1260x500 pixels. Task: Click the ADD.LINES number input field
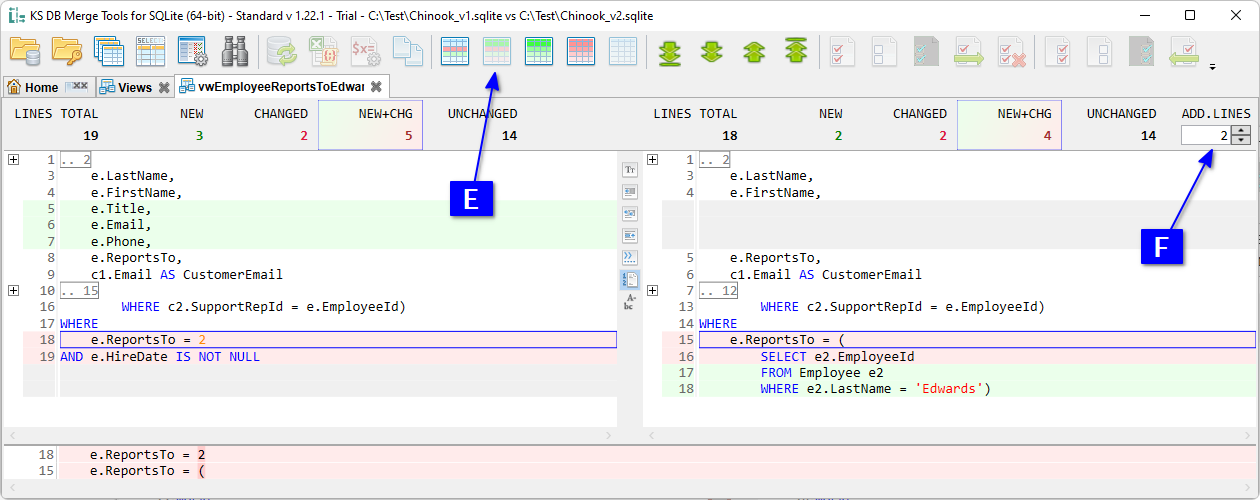pos(1205,135)
